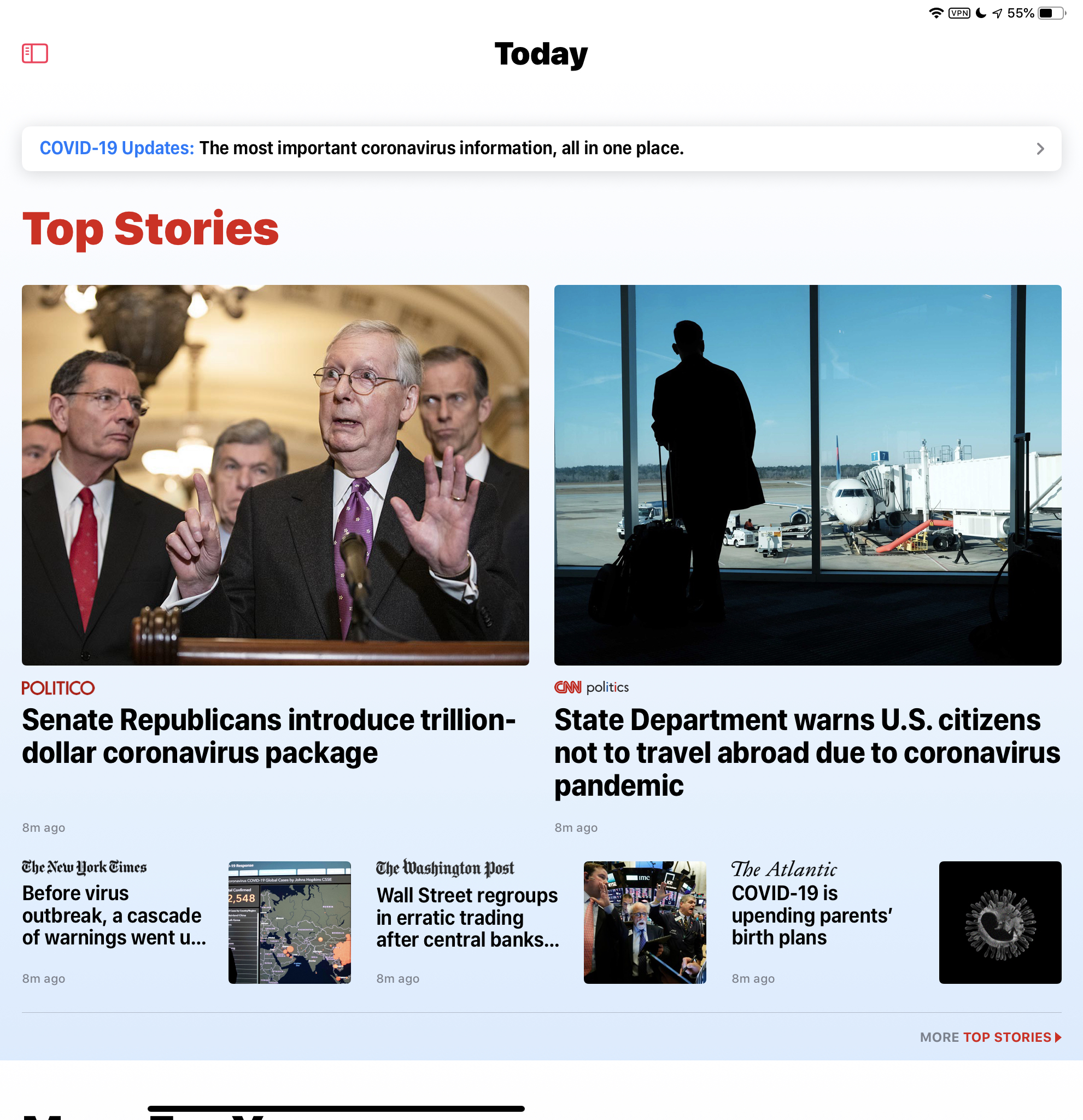The height and width of the screenshot is (1120, 1083).
Task: Tap the location services arrow icon
Action: [997, 13]
